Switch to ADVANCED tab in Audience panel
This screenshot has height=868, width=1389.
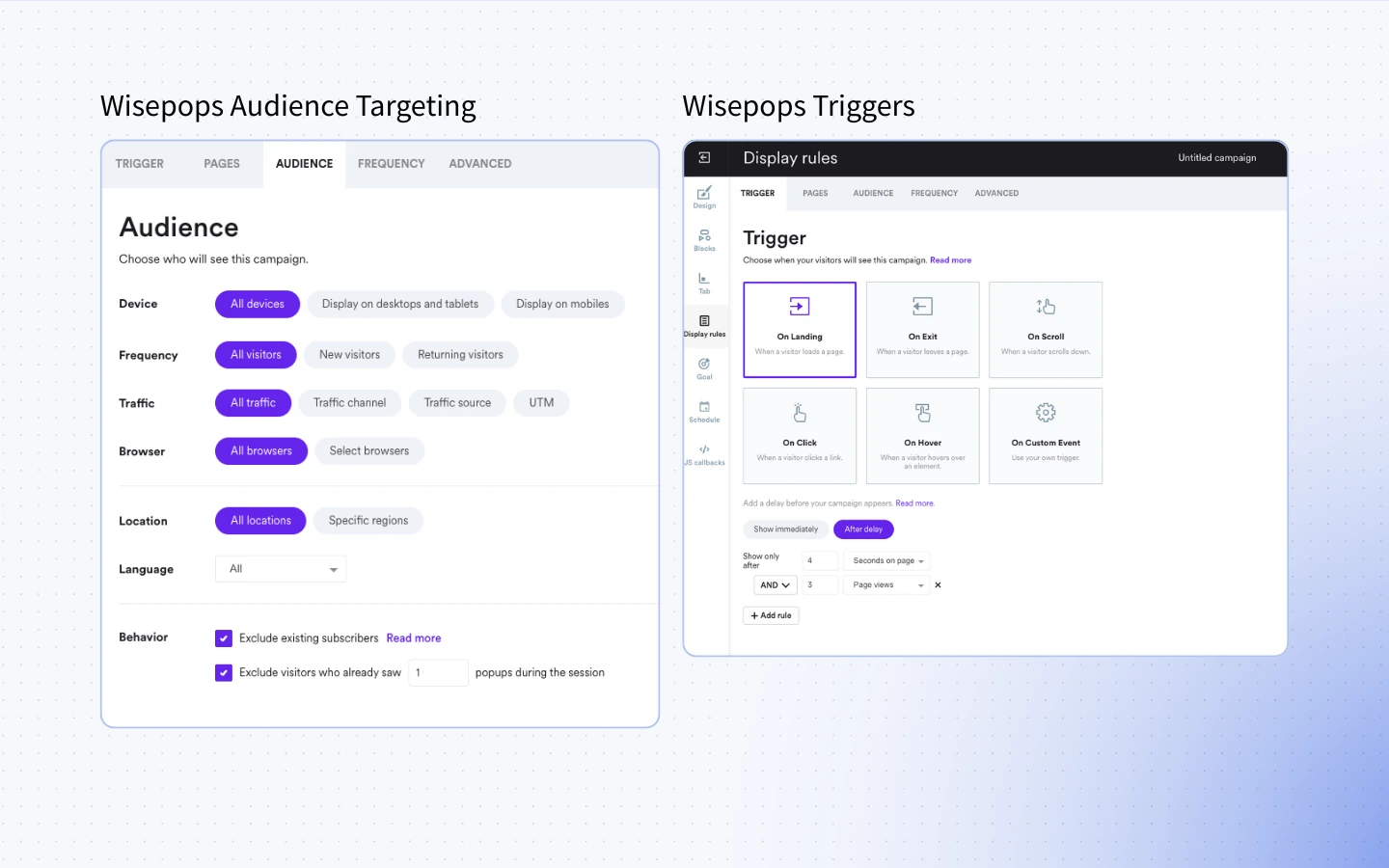click(x=480, y=164)
